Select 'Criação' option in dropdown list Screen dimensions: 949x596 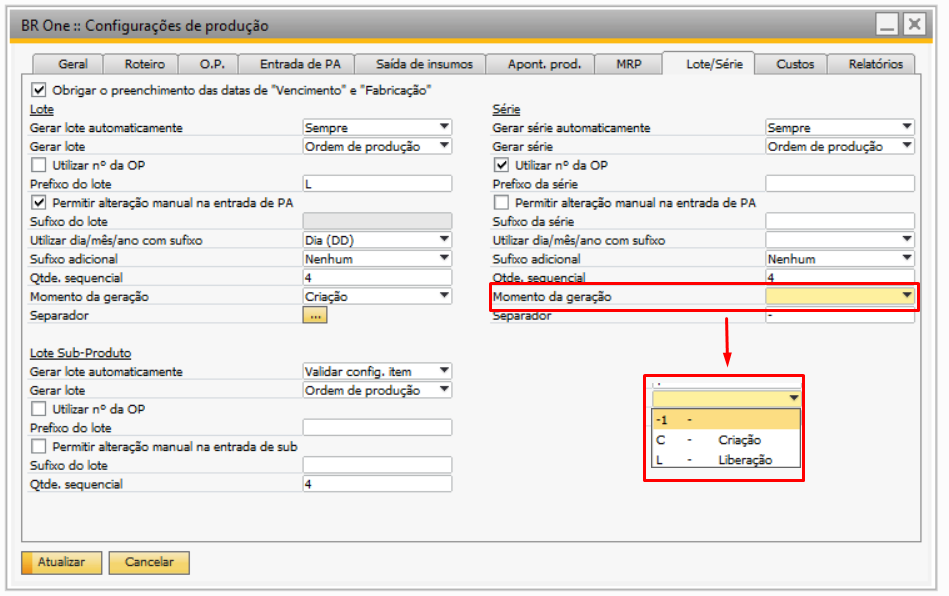pos(739,440)
